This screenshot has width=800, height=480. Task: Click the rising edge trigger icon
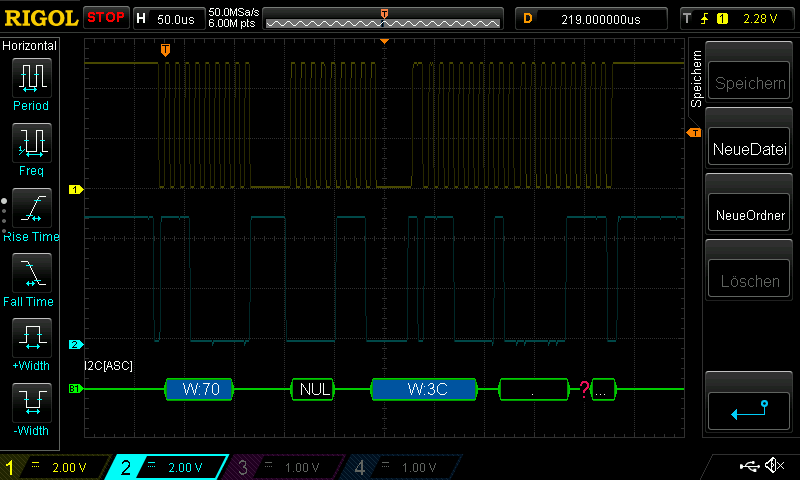(705, 19)
